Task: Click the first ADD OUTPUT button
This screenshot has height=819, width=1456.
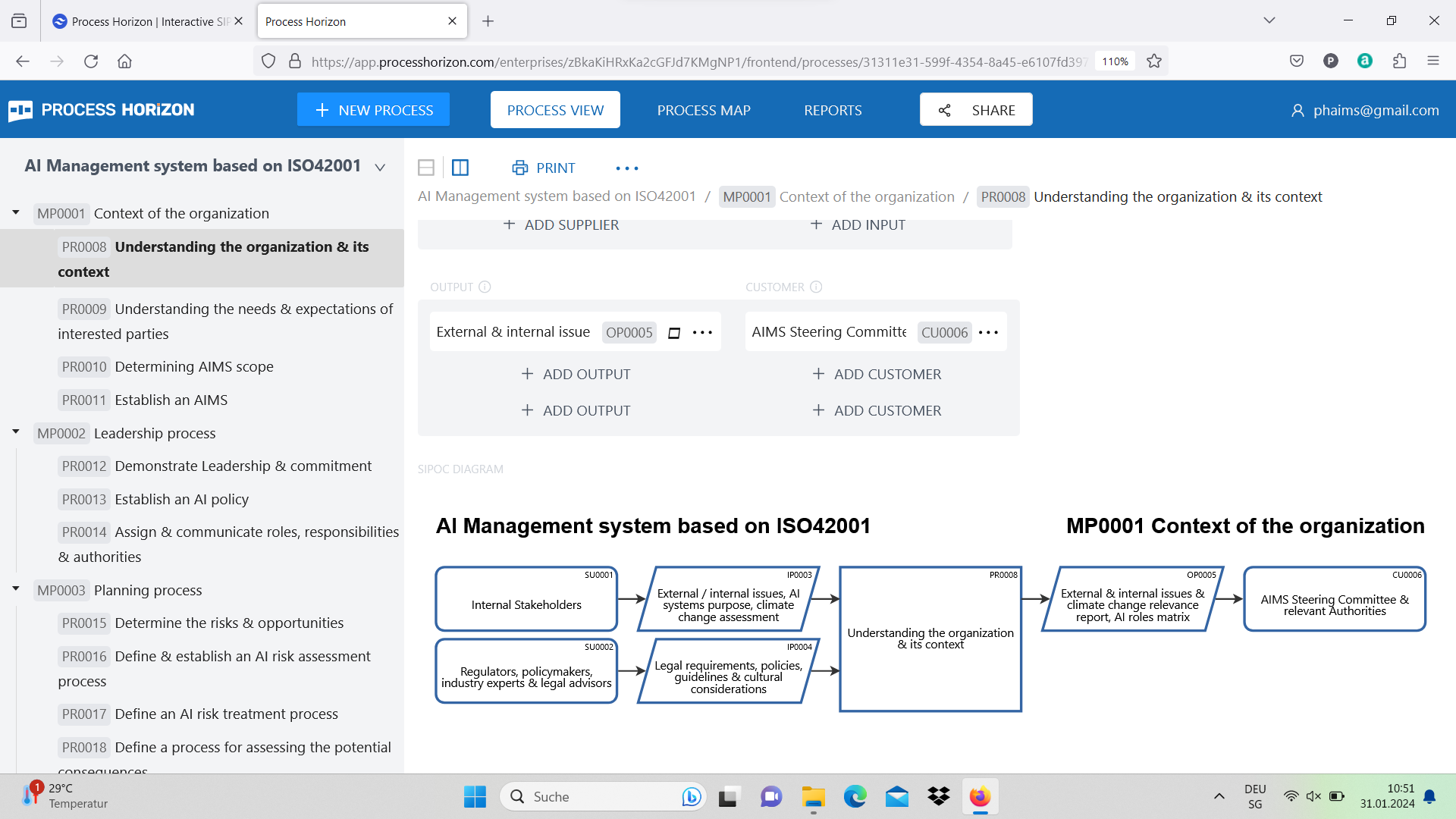Action: [x=576, y=374]
